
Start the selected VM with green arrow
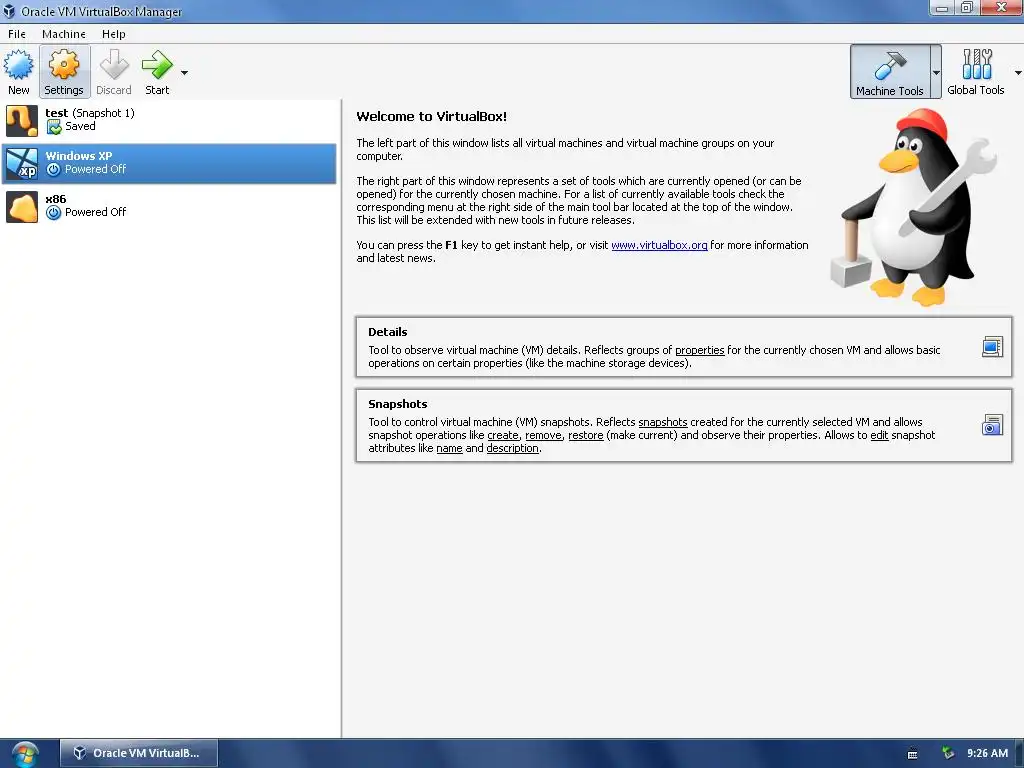pyautogui.click(x=157, y=65)
